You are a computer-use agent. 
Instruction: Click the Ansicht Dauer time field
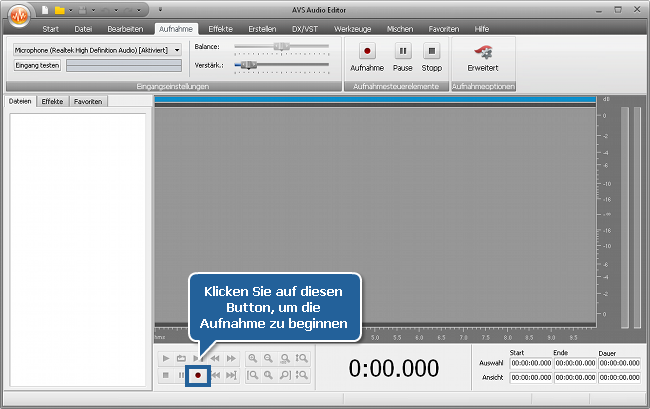pyautogui.click(x=619, y=378)
